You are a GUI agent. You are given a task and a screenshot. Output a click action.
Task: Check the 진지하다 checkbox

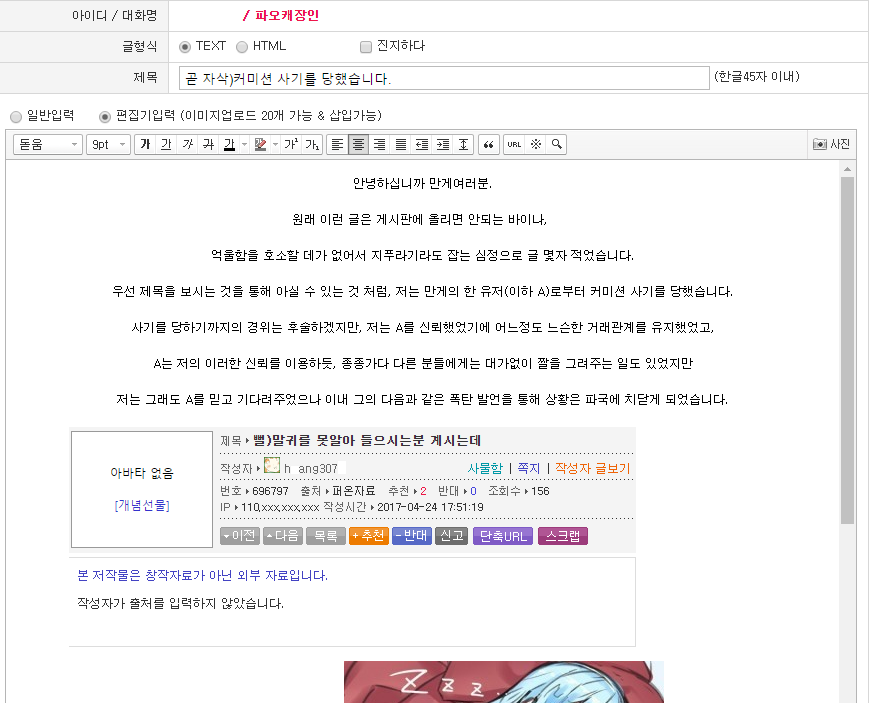[366, 46]
